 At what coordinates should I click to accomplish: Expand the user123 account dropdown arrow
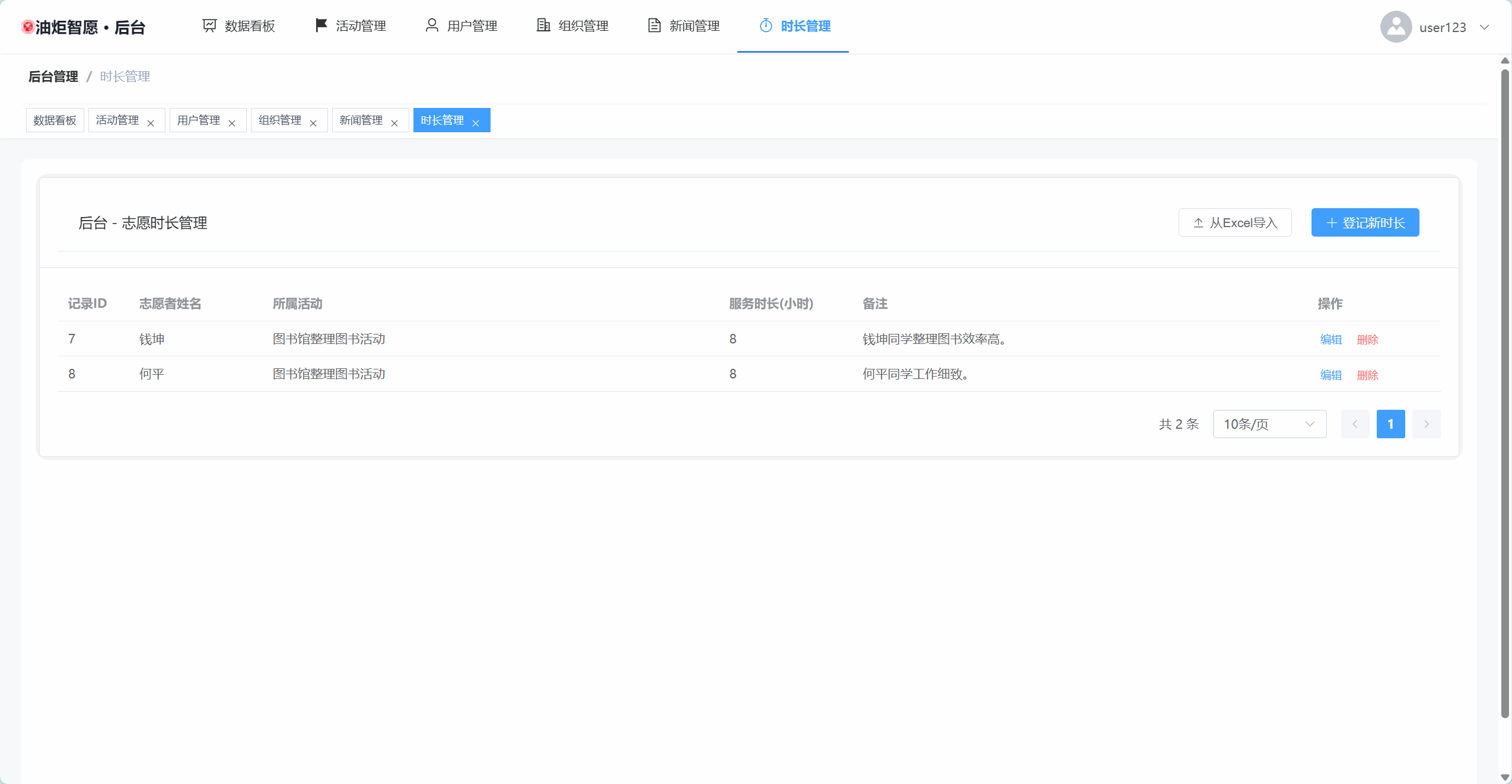tap(1484, 27)
